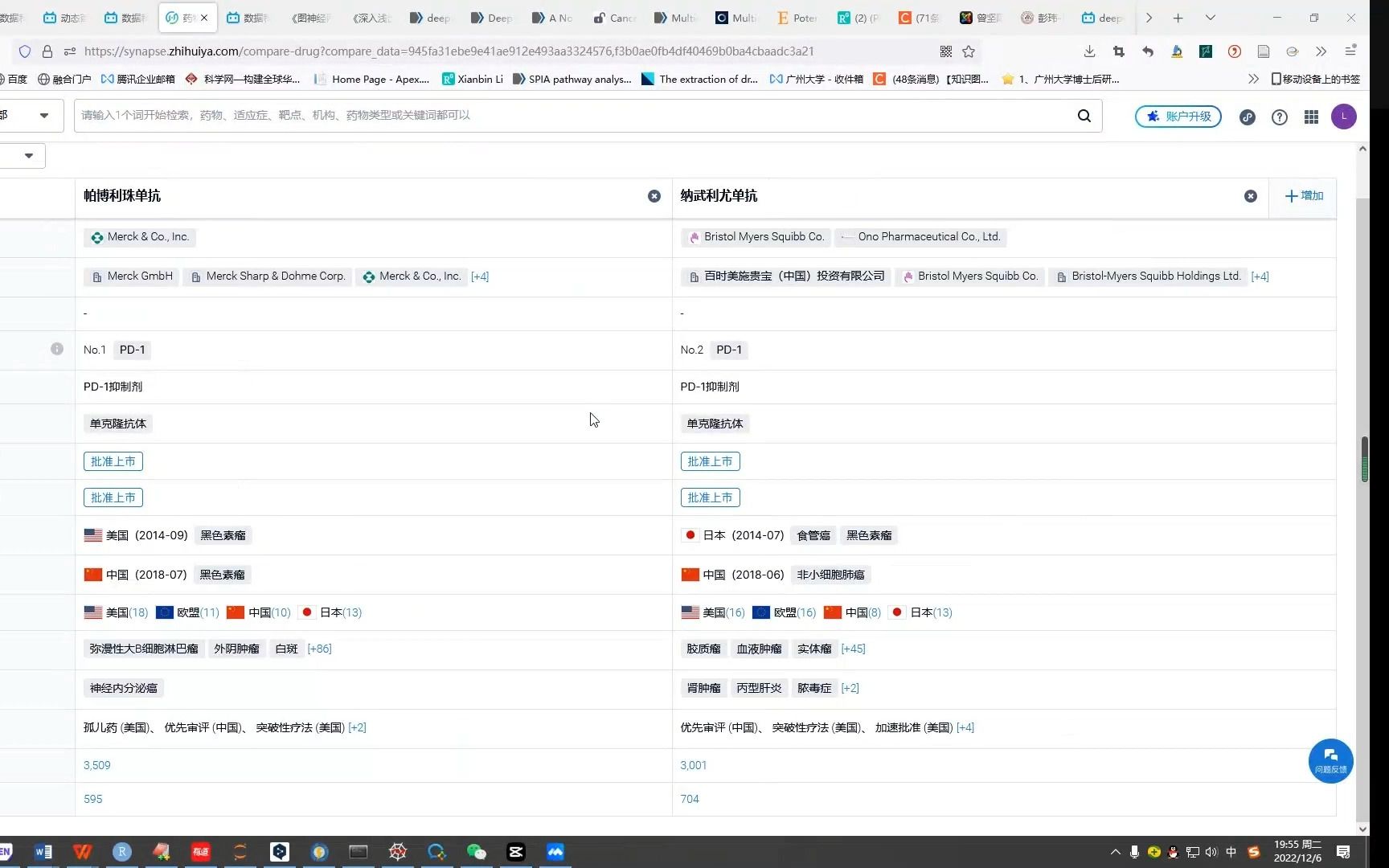The image size is (1389, 868).
Task: Open the 科学网 bookmark
Action: coord(242,79)
